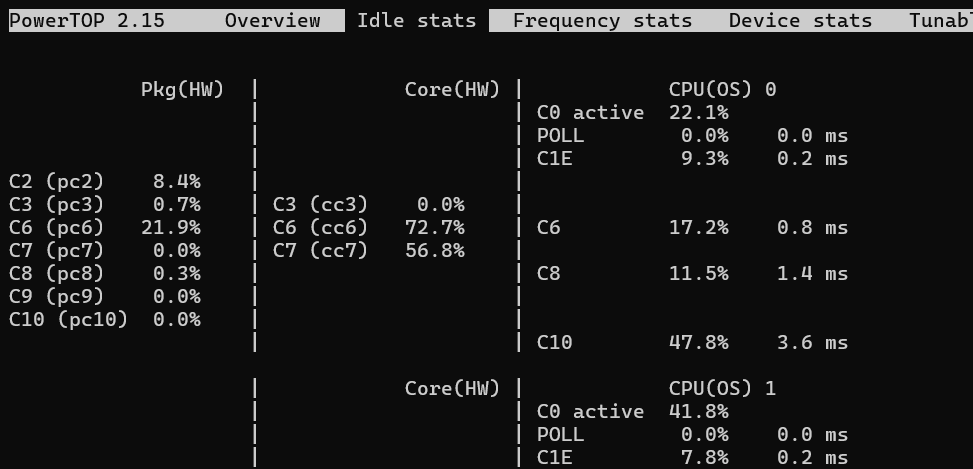Click C0 active 41.8% for CPU 1
The height and width of the screenshot is (469, 973).
[633, 411]
